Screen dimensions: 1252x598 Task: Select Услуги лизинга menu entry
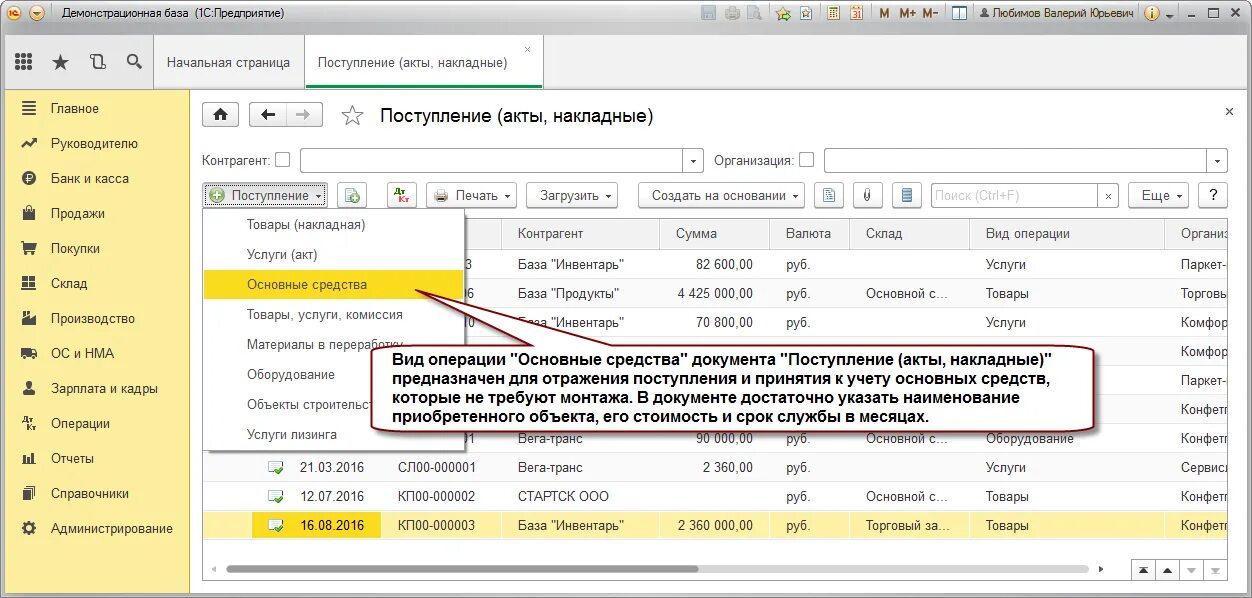coord(334,435)
